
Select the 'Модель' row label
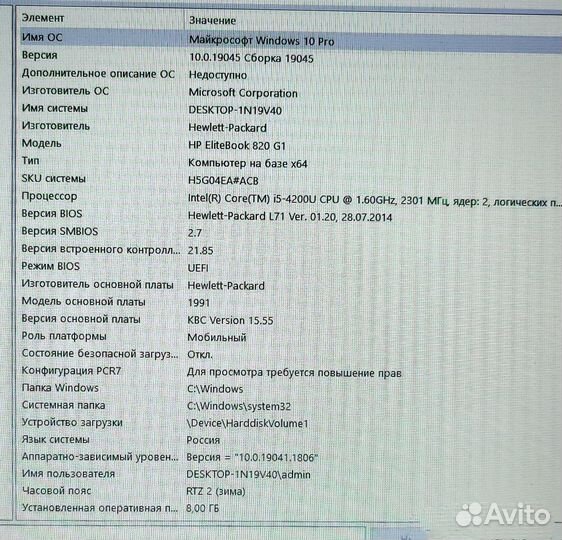point(41,143)
